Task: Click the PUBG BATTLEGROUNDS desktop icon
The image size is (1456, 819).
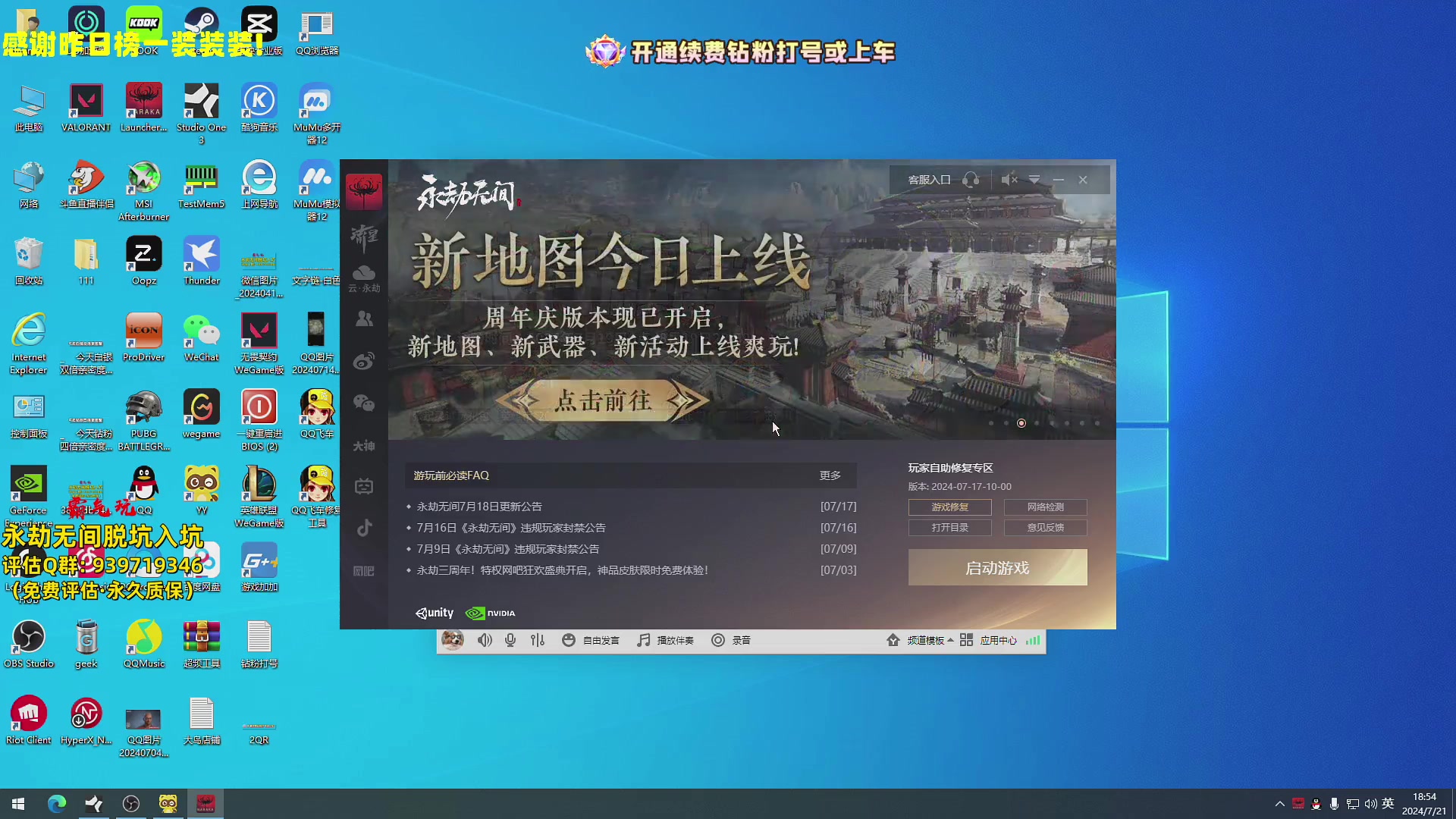Action: tap(143, 420)
